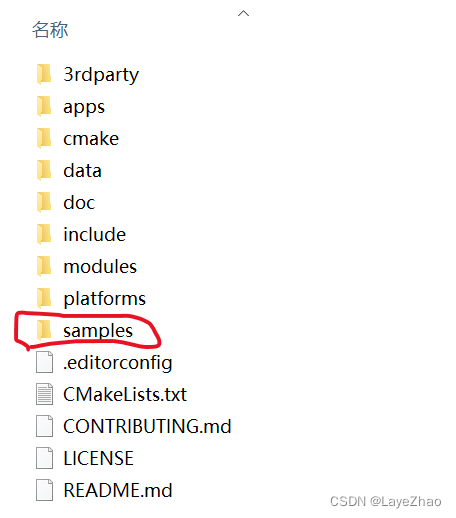Select the README.md file name
This screenshot has height=518, width=456.
118,490
